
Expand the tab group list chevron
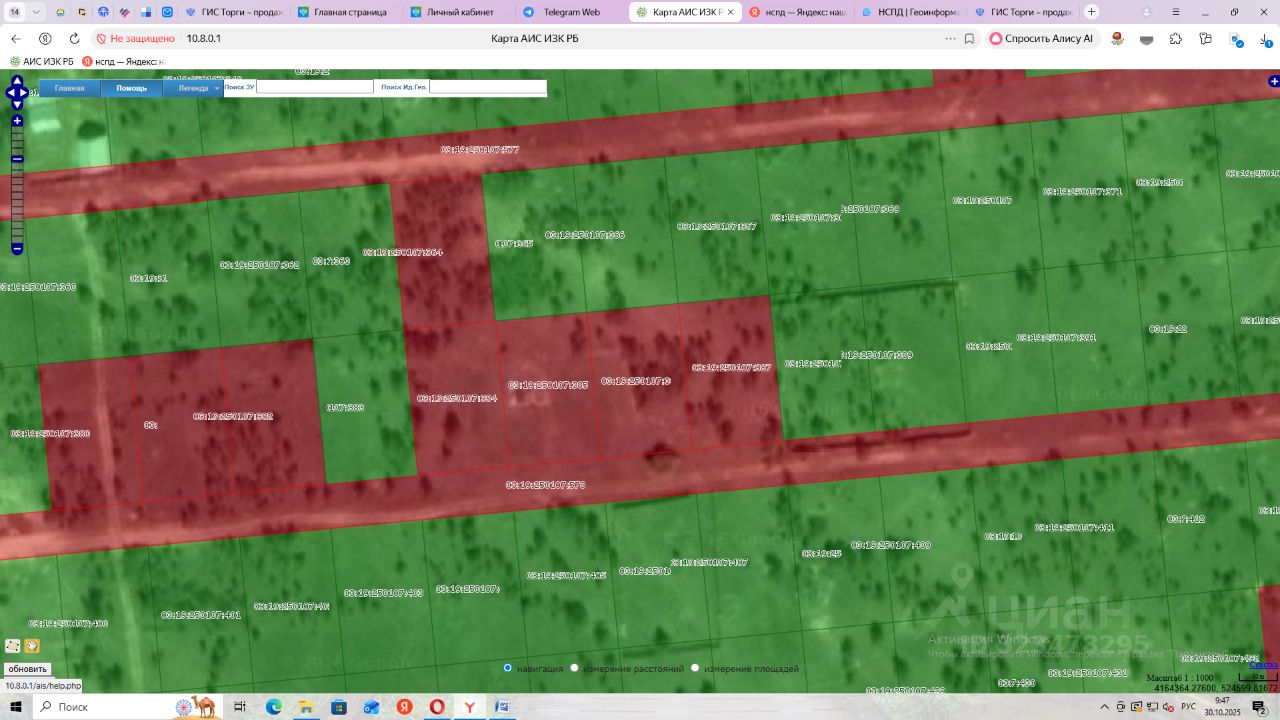[x=36, y=12]
